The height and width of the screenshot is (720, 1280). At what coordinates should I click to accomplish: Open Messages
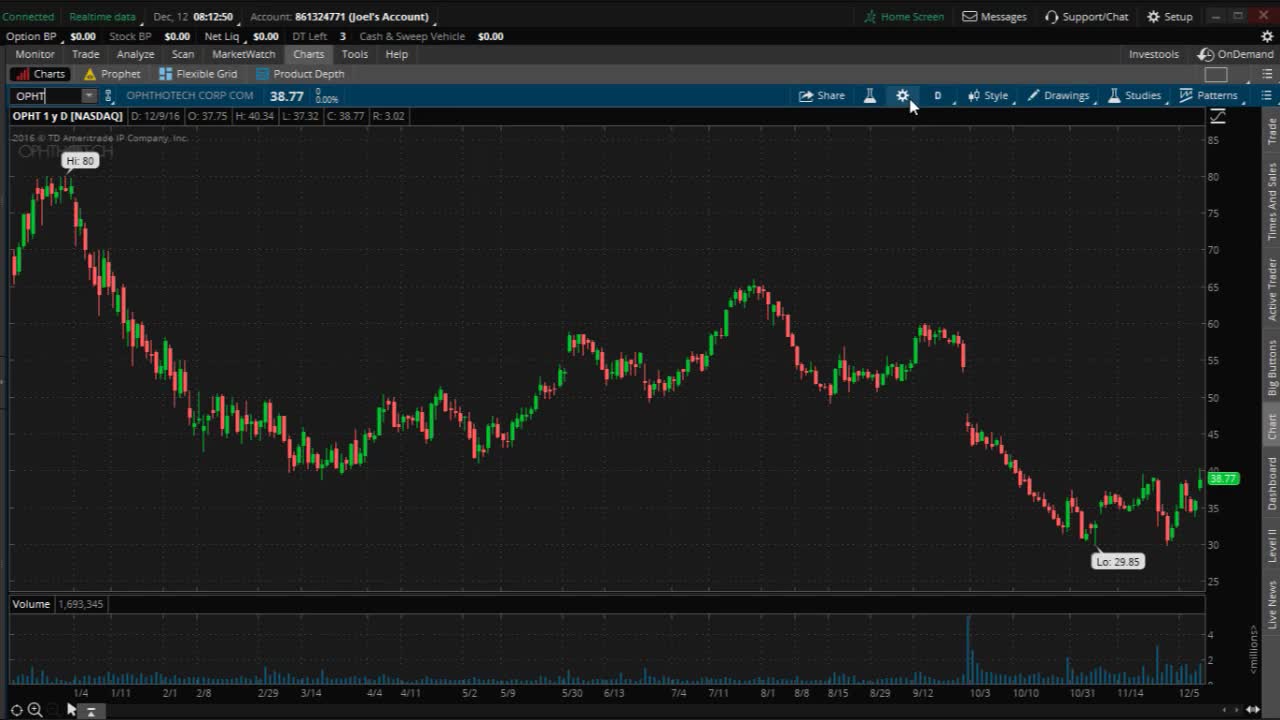[x=994, y=16]
